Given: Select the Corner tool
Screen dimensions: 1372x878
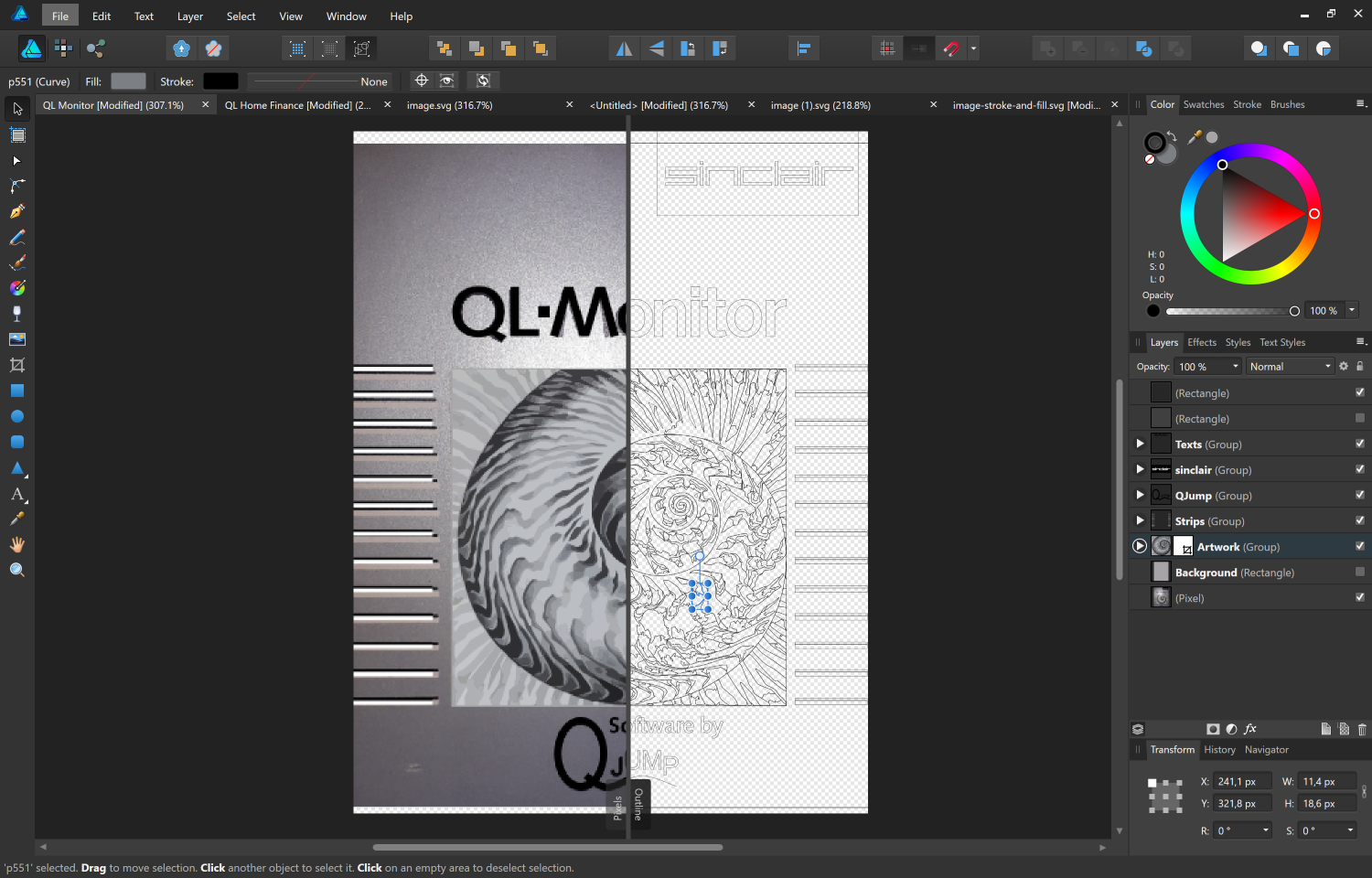Looking at the screenshot, I should pyautogui.click(x=17, y=187).
